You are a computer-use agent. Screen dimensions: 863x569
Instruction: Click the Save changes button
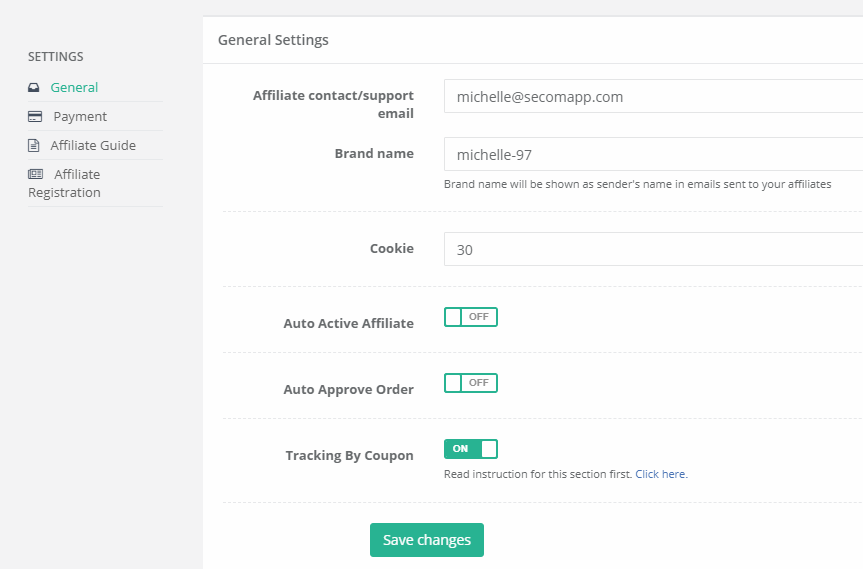(x=427, y=540)
